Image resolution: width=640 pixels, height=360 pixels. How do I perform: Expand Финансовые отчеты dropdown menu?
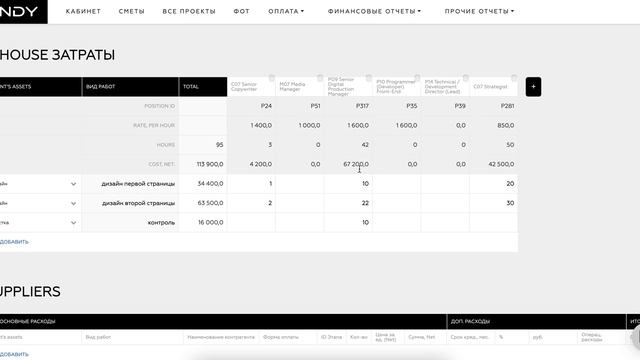tap(374, 11)
